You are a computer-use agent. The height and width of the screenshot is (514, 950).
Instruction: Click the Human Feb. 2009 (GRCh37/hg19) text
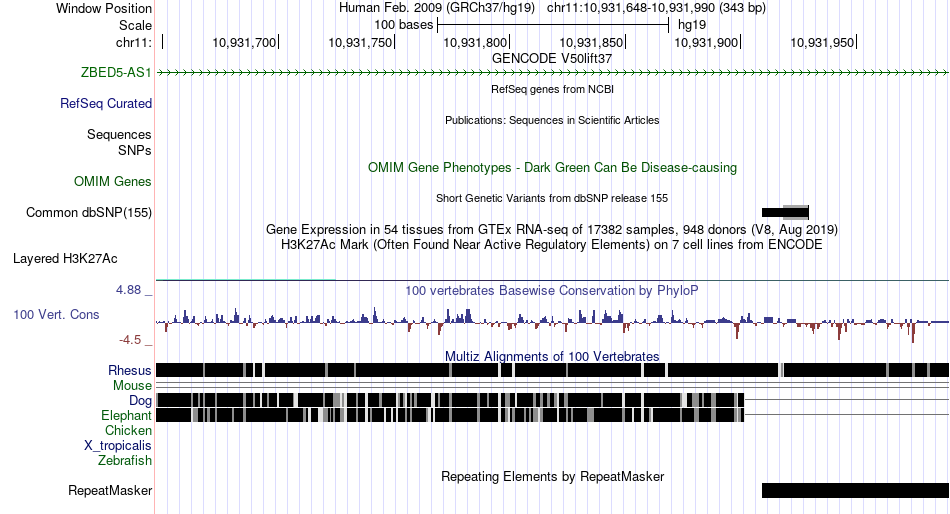pyautogui.click(x=437, y=8)
